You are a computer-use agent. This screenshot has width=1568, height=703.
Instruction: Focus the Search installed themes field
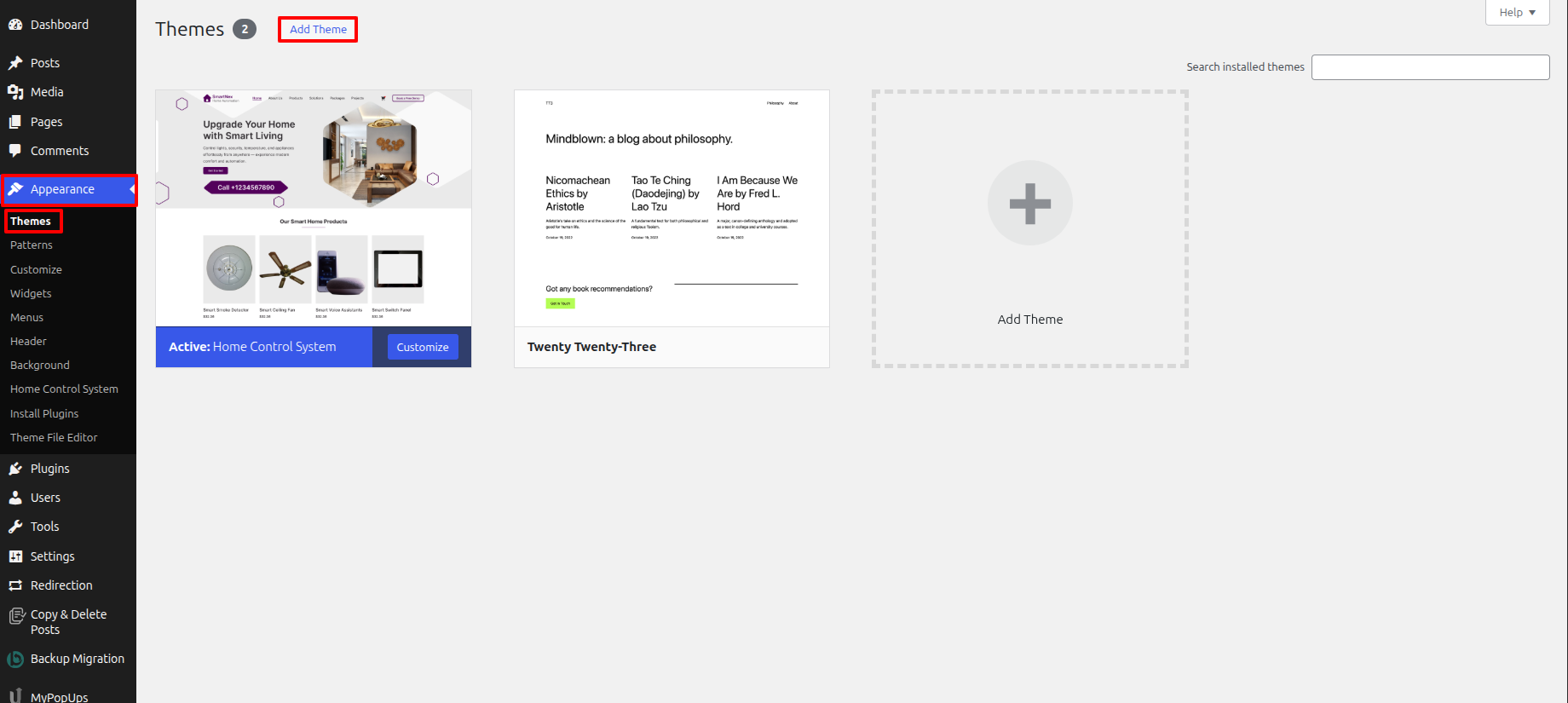click(1430, 67)
